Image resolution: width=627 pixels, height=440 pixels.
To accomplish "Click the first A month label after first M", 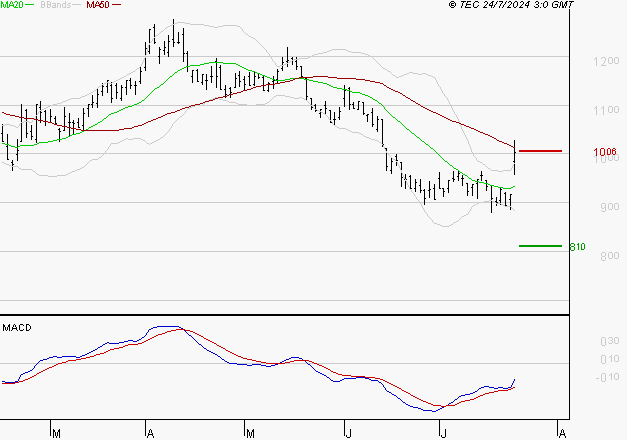I will pyautogui.click(x=150, y=434).
